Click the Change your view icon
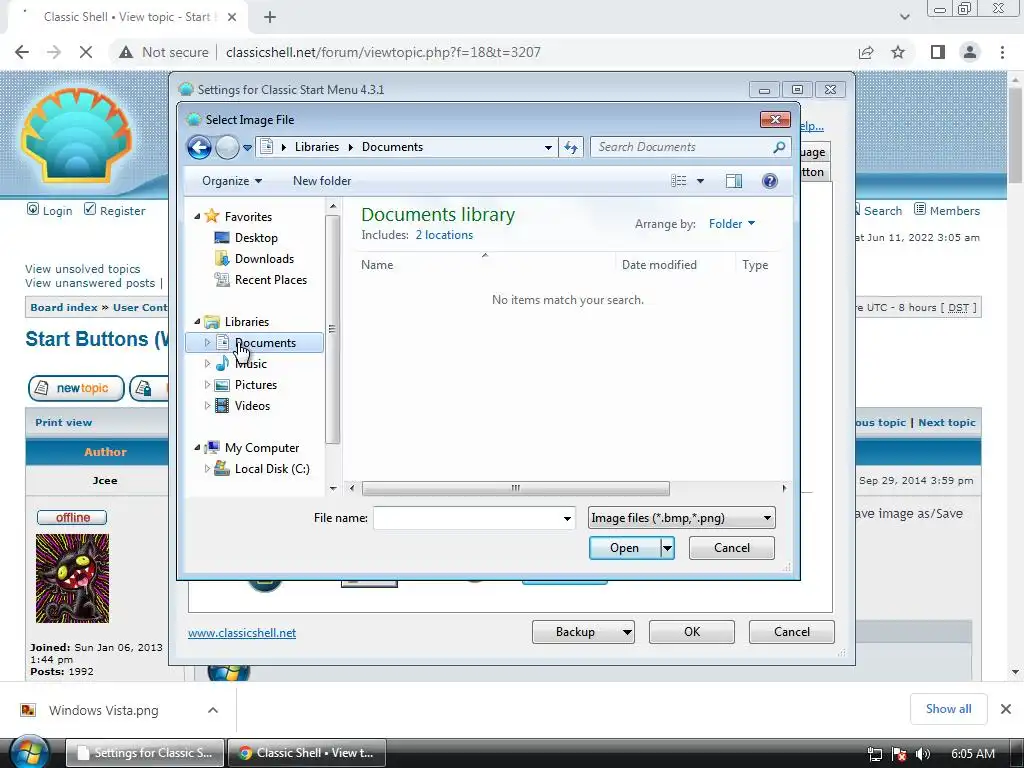This screenshot has width=1024, height=768. 679,181
